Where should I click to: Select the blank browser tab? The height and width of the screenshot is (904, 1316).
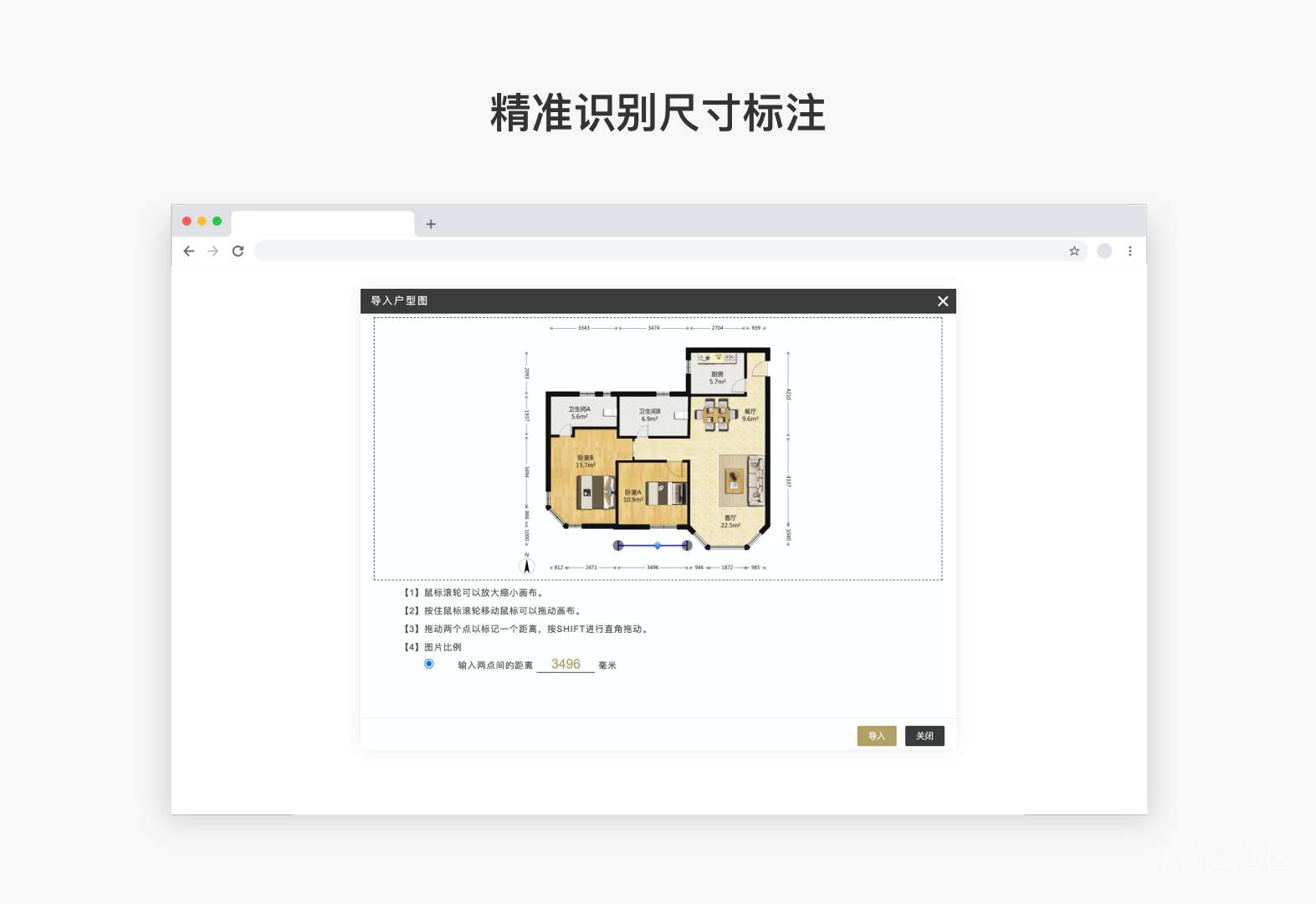pos(323,223)
